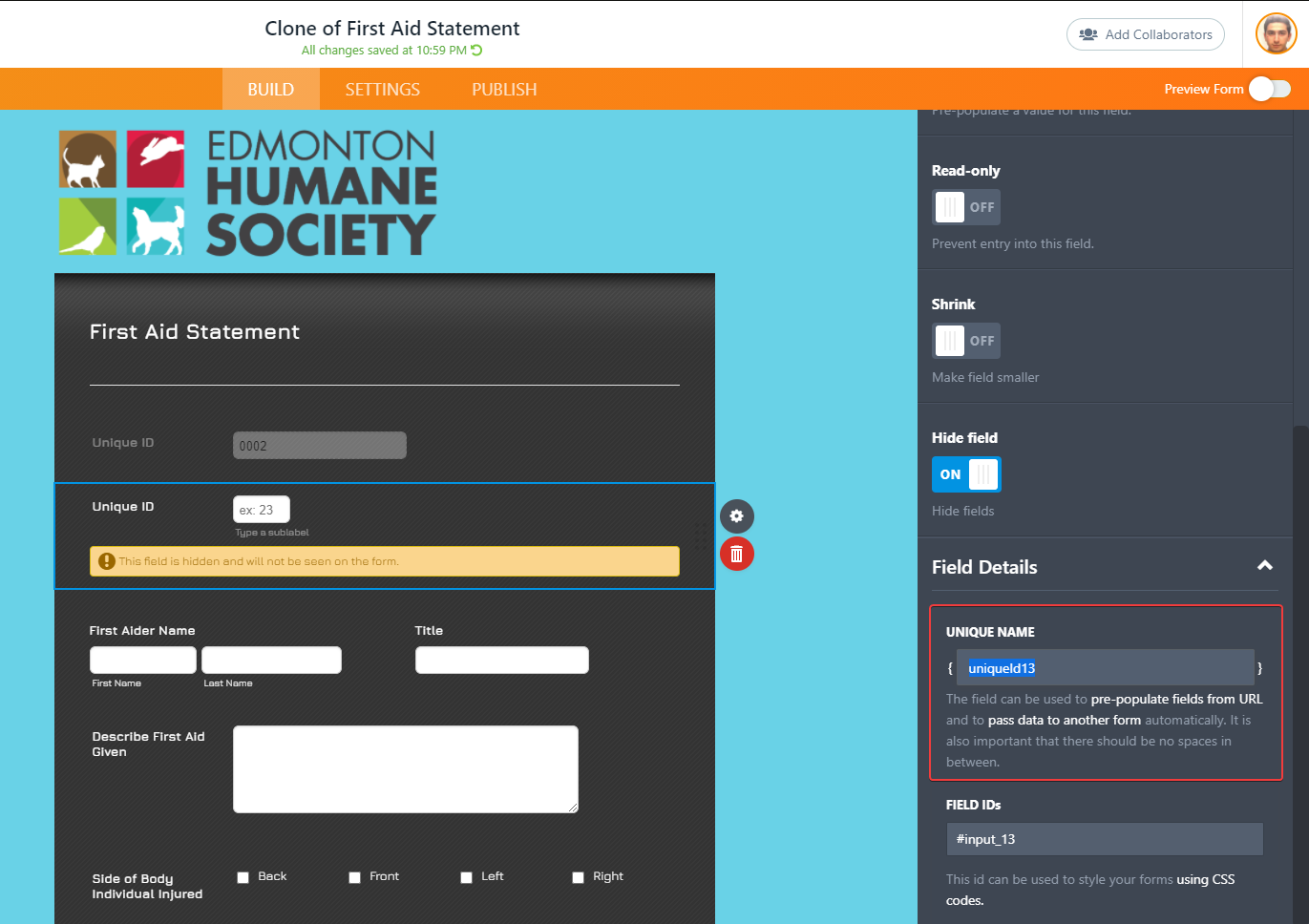Click the hidden field warning icon

[x=107, y=561]
